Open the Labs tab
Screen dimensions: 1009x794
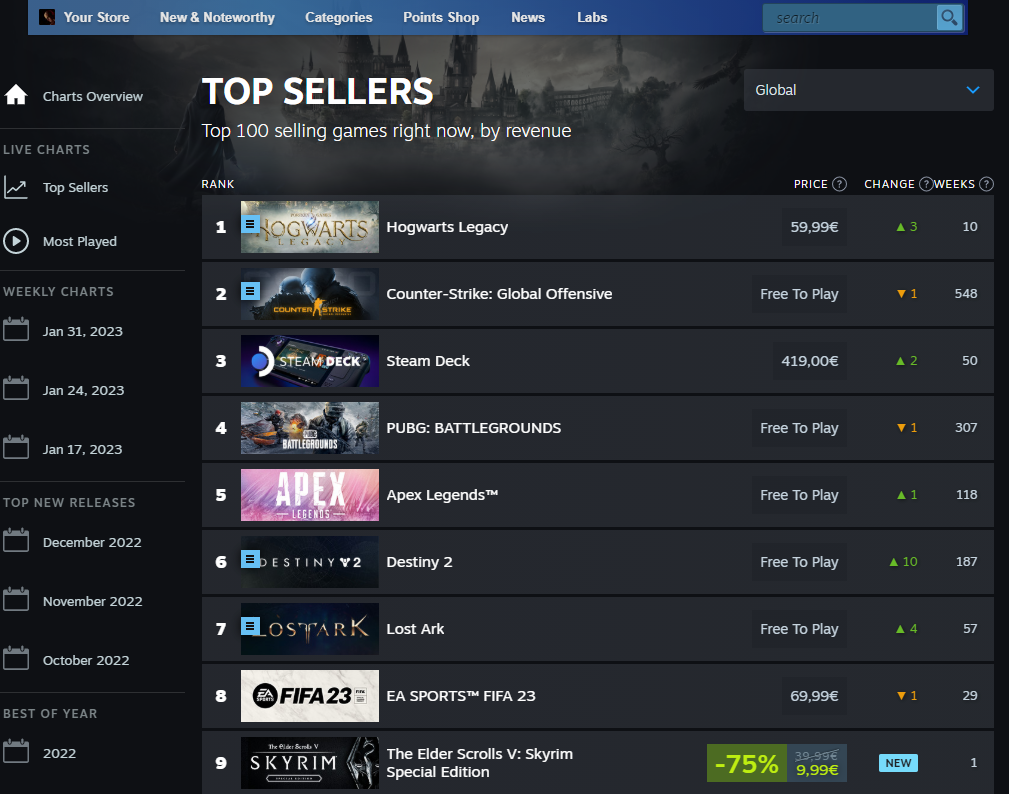tap(592, 17)
